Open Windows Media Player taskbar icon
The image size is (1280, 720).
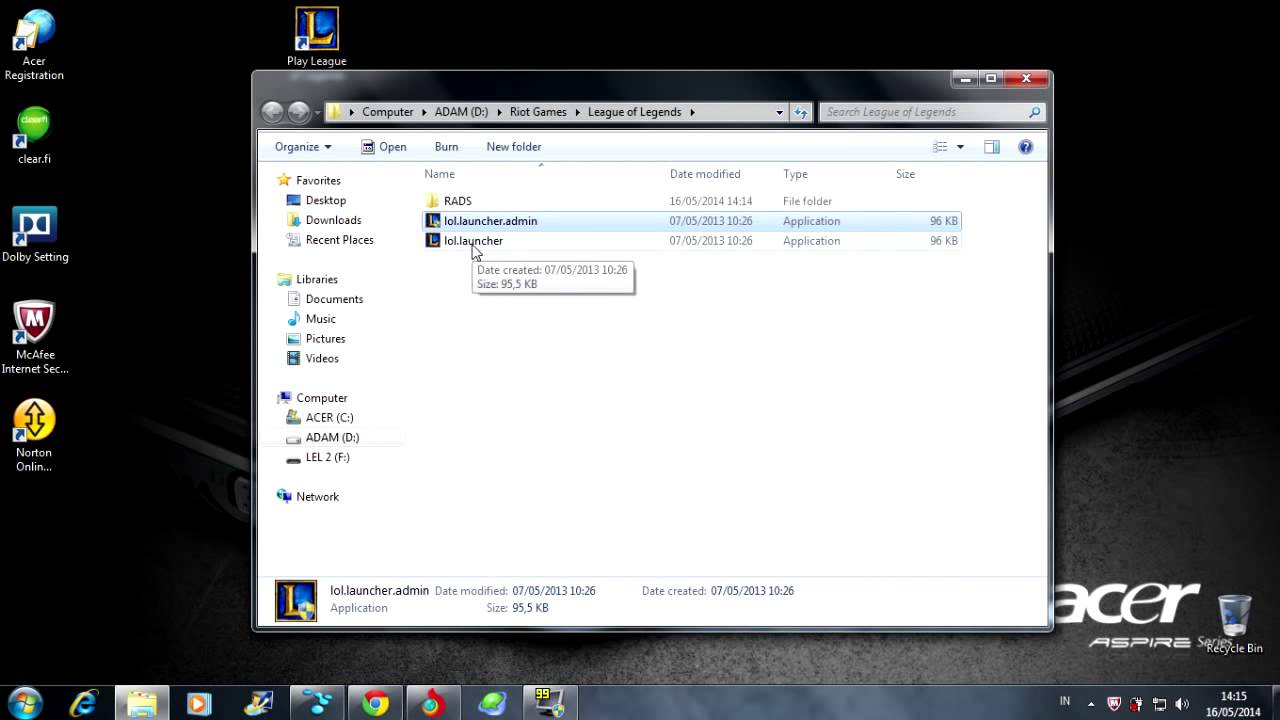(198, 704)
